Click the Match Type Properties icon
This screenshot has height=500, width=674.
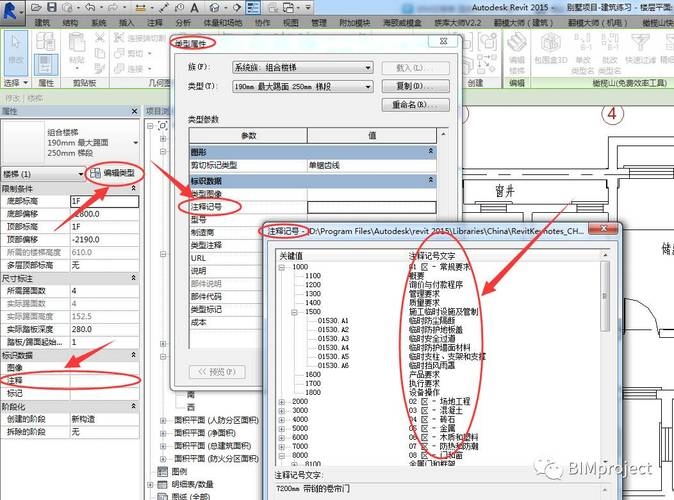[100, 68]
